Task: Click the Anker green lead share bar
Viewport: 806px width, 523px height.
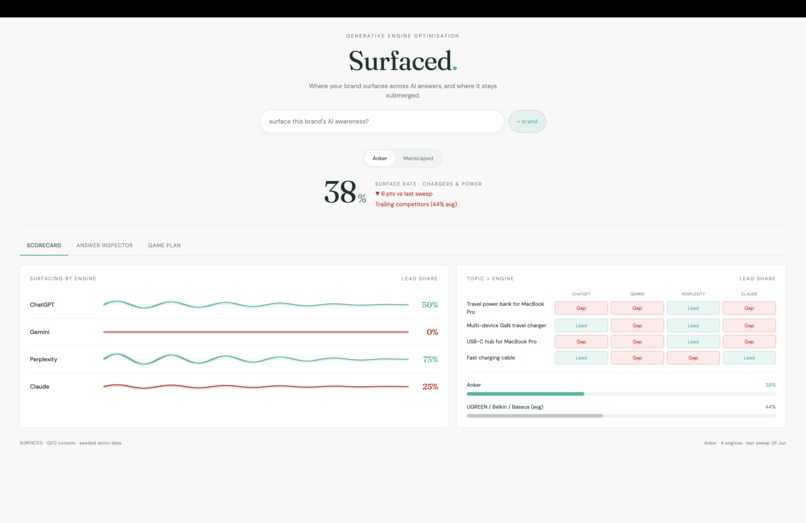Action: point(525,394)
